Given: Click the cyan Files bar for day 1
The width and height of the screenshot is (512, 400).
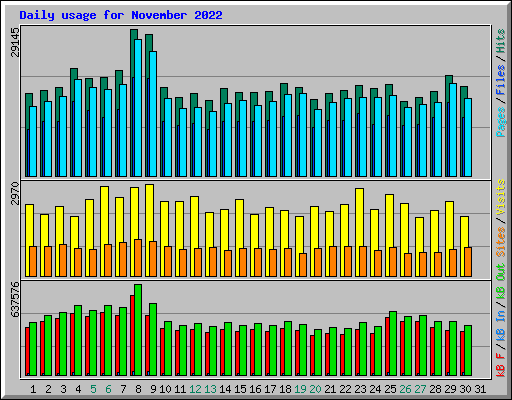Looking at the screenshot, I should coord(33,141).
